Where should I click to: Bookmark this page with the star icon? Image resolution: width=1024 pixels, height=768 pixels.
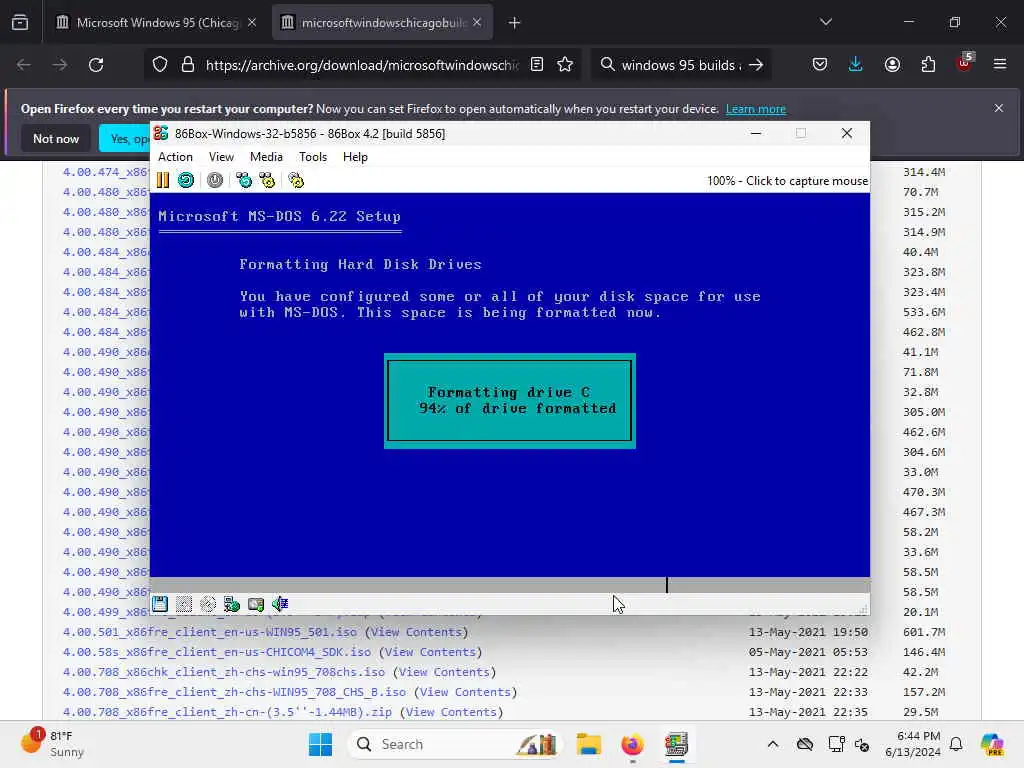pyautogui.click(x=566, y=65)
